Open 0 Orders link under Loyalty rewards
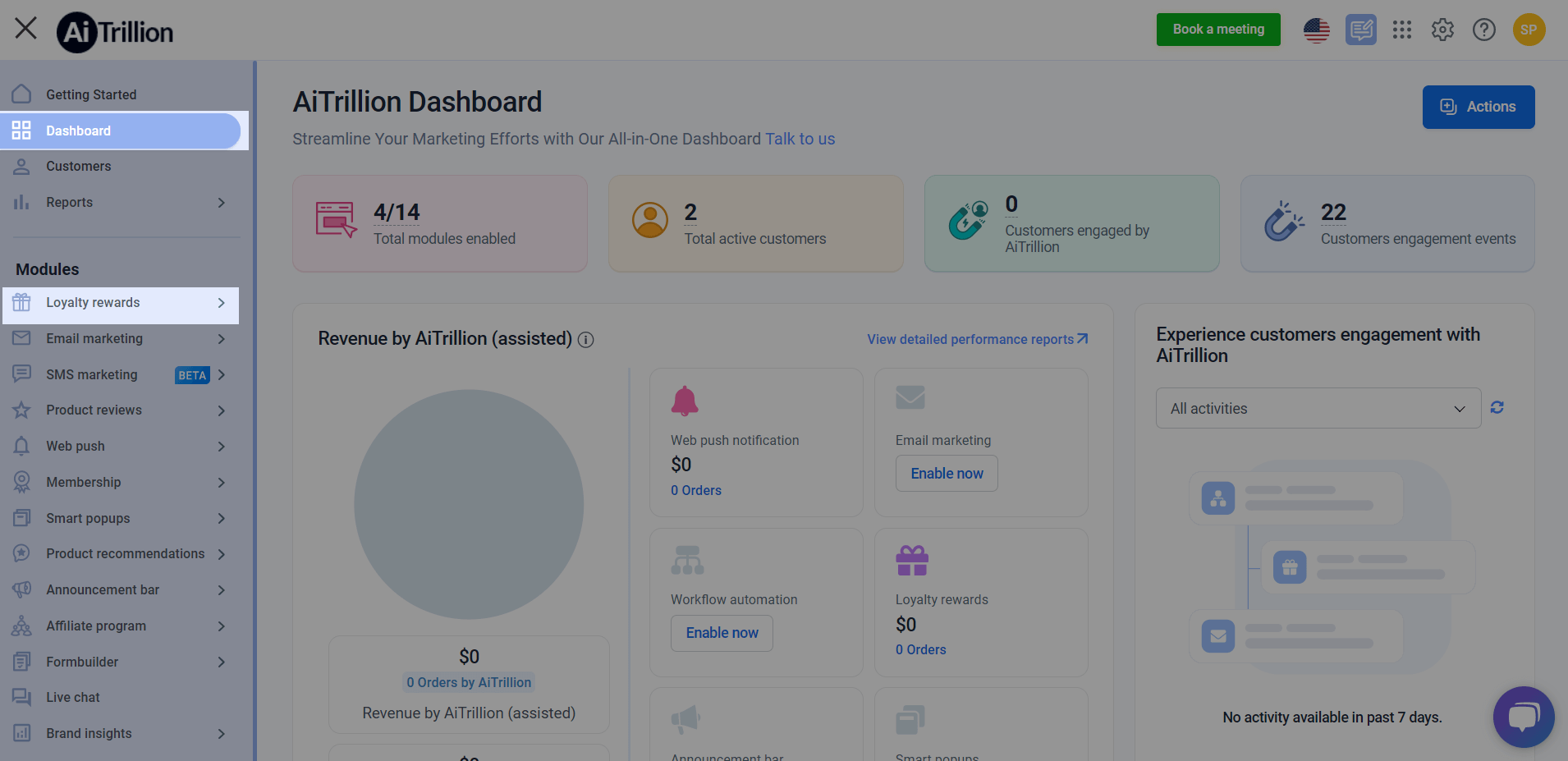Image resolution: width=1568 pixels, height=761 pixels. (921, 649)
